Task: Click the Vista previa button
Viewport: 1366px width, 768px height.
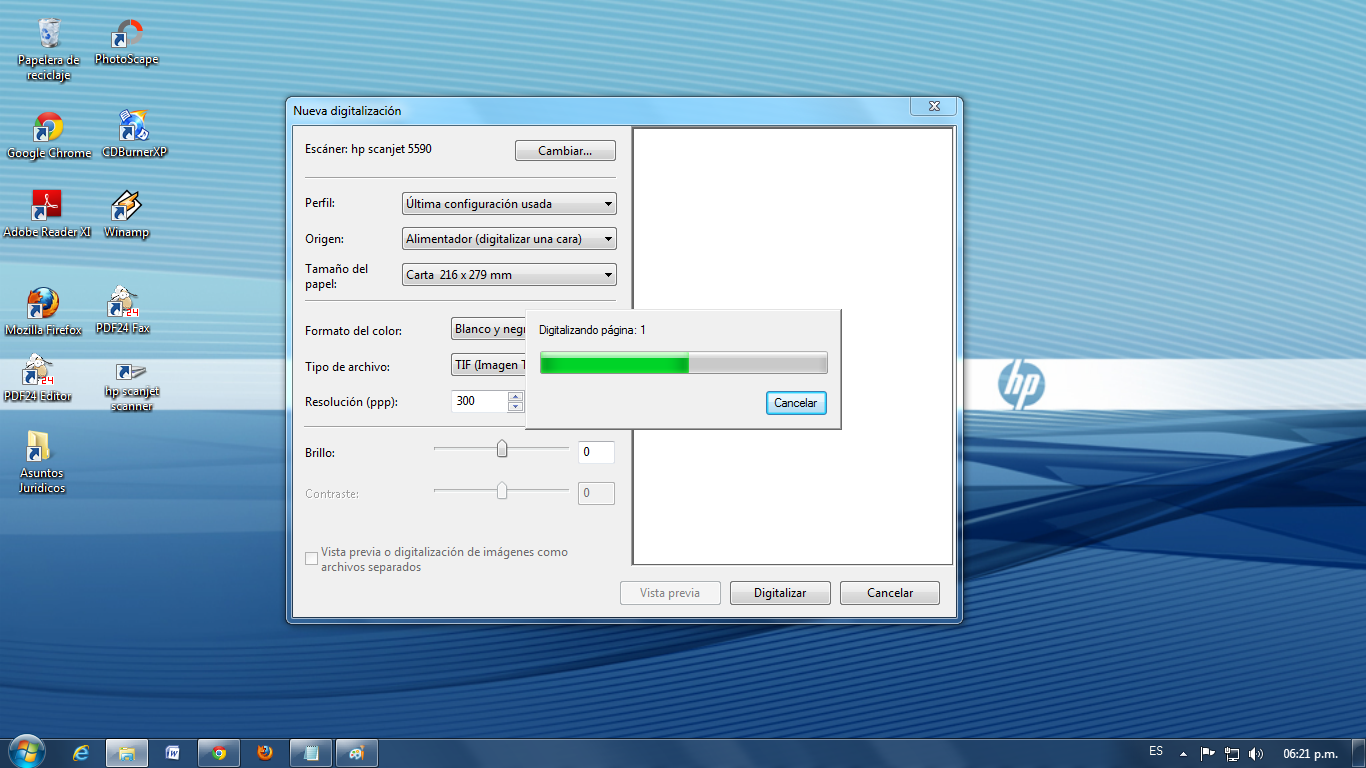Action: point(670,593)
